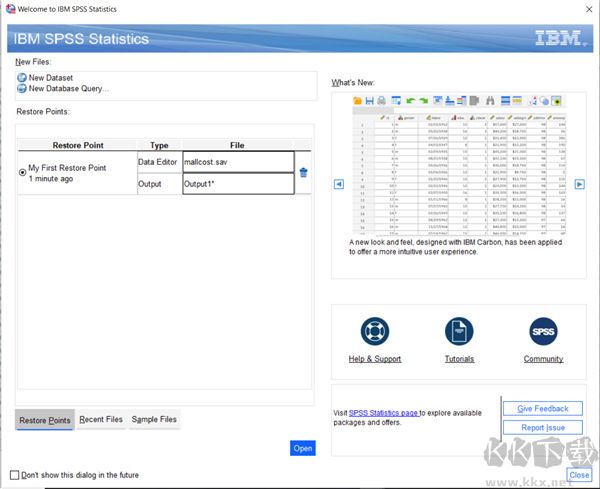The image size is (600, 489).
Task: Select My First Restore Point radio button
Action: (23, 173)
